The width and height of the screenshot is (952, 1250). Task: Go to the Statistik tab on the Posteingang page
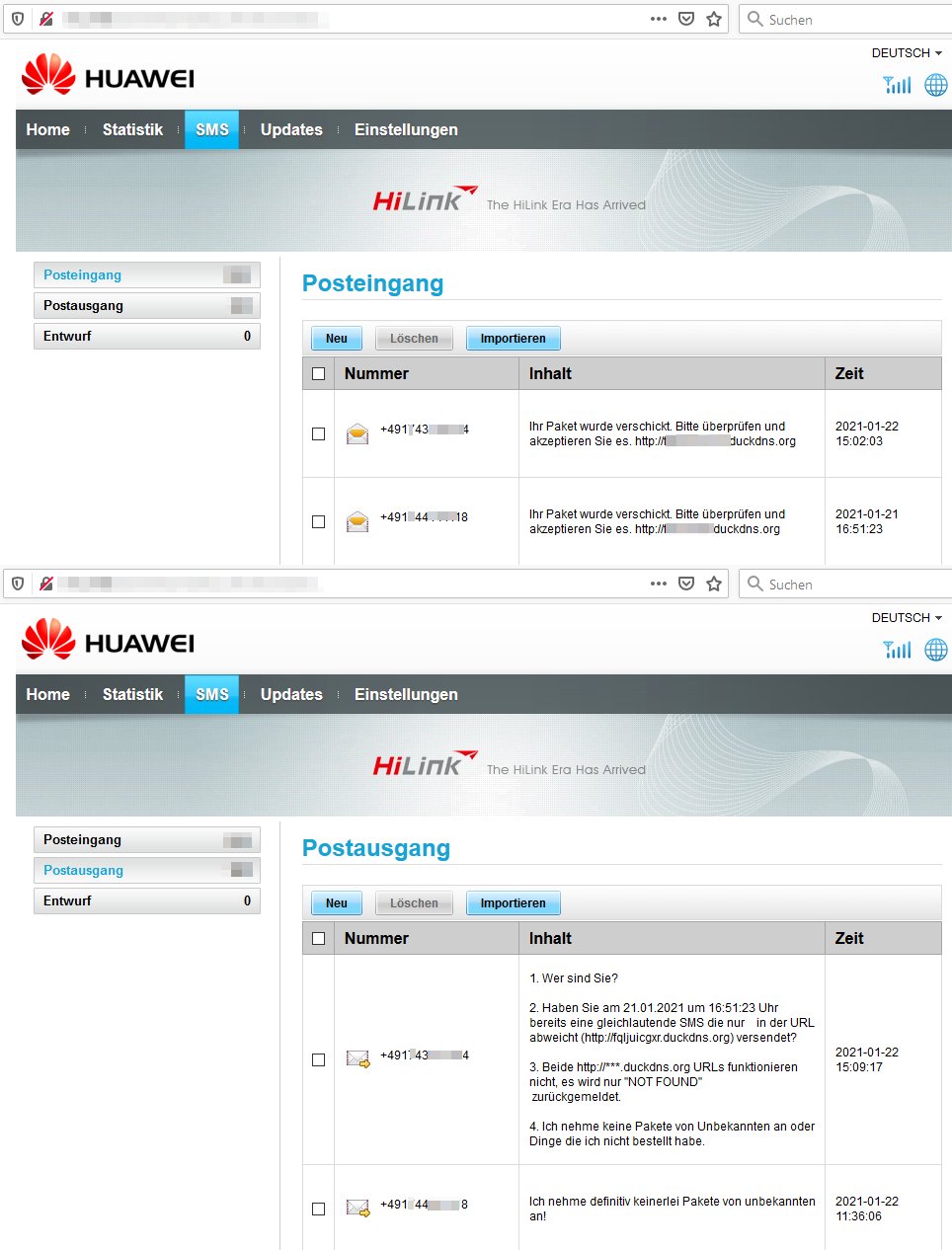point(132,129)
